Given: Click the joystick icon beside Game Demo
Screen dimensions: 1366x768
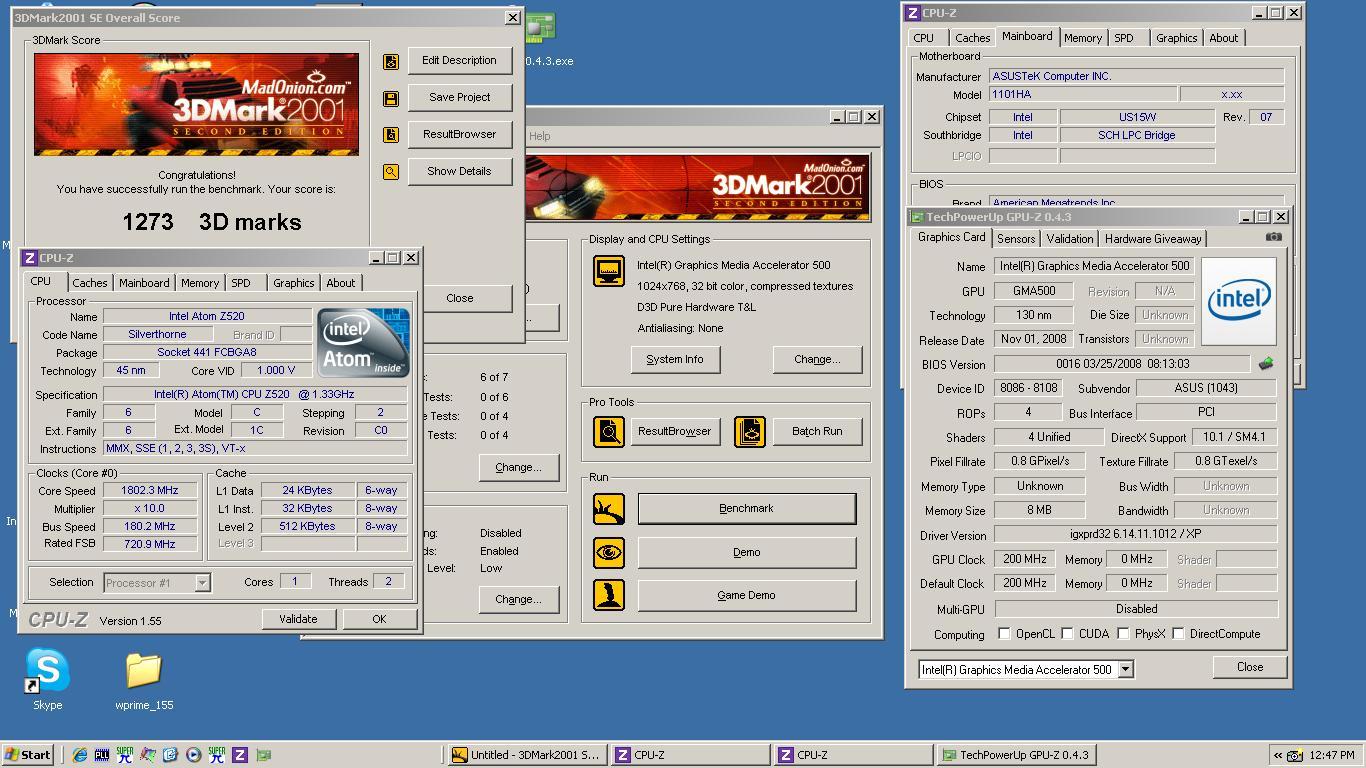Looking at the screenshot, I should pos(609,595).
